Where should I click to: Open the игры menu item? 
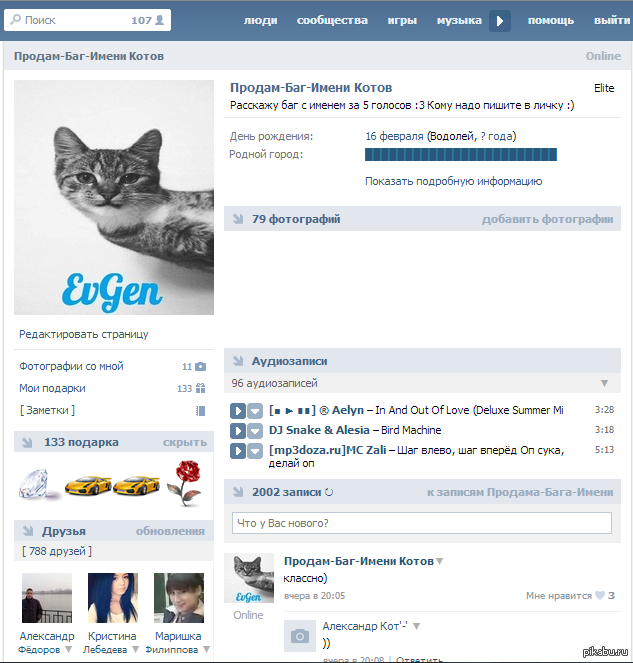pyautogui.click(x=402, y=20)
